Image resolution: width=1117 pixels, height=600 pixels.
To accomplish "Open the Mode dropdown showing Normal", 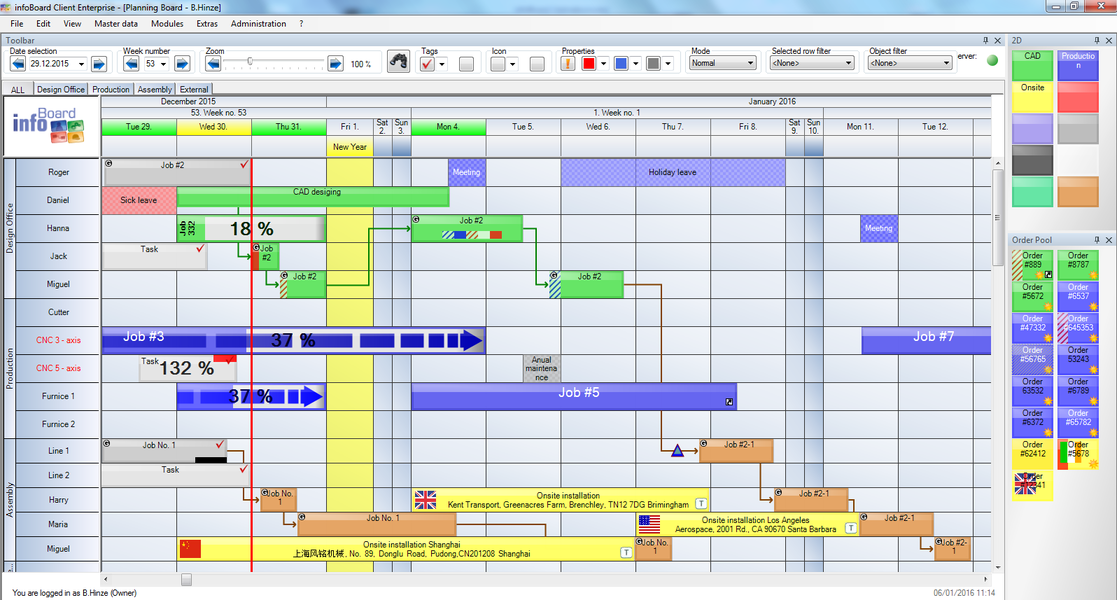I will (x=722, y=63).
